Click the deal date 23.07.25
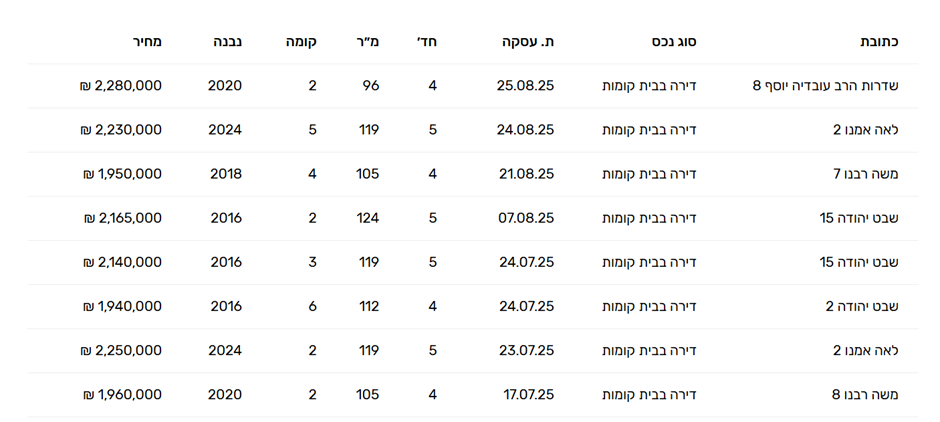 tap(526, 350)
